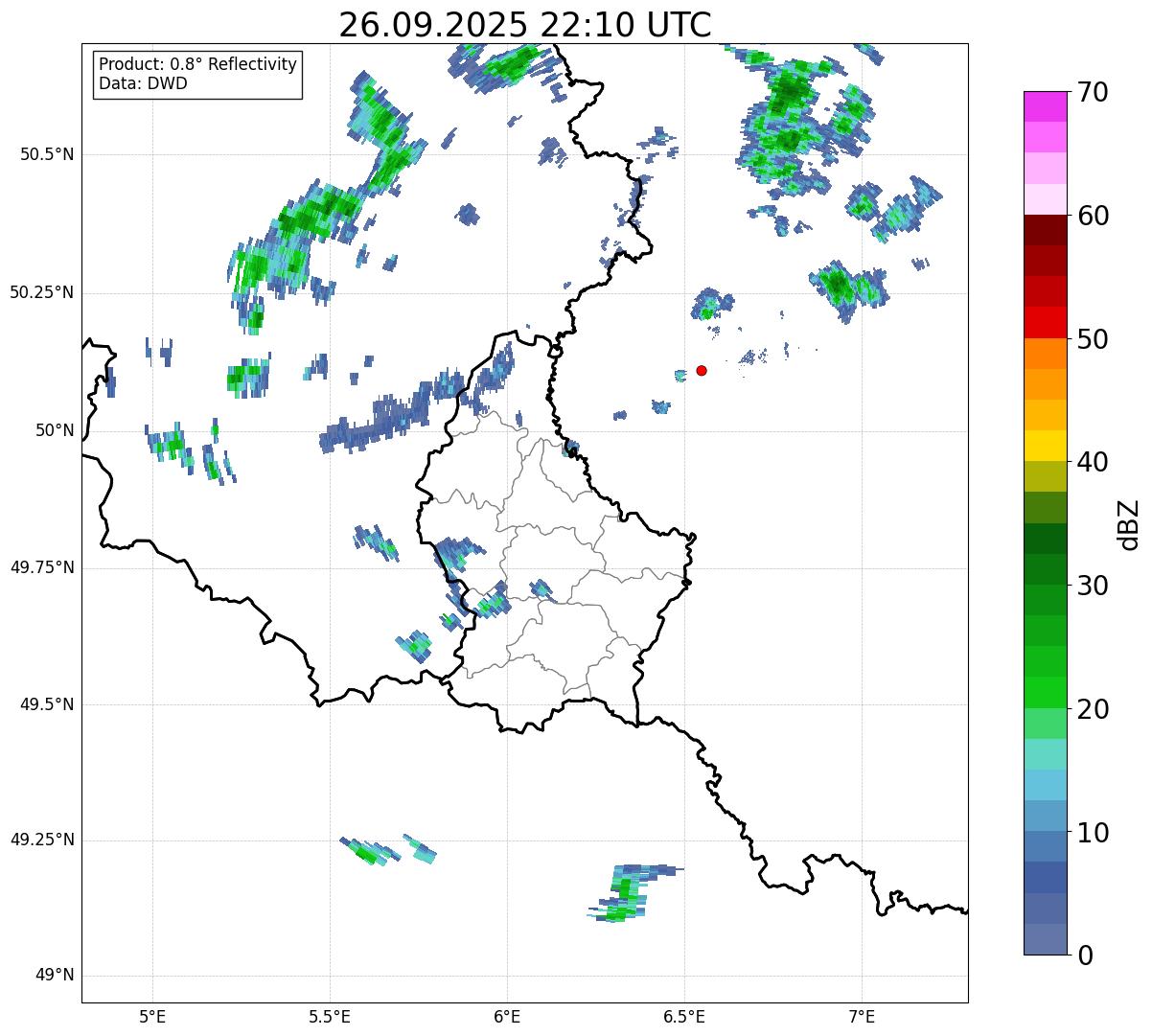Click the bright green colorbar segment above 20
1152x1036 pixels.
pyautogui.click(x=1045, y=693)
